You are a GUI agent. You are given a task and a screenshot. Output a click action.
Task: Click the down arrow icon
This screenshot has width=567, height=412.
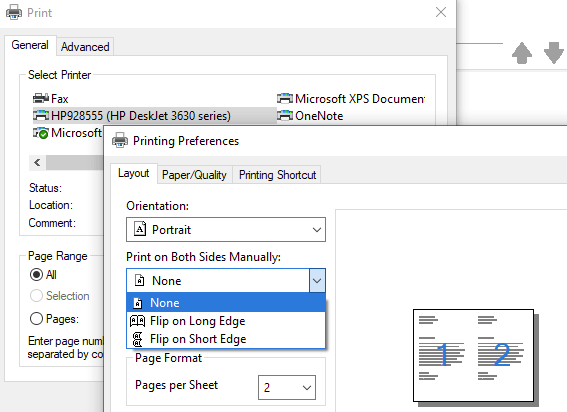point(554,53)
